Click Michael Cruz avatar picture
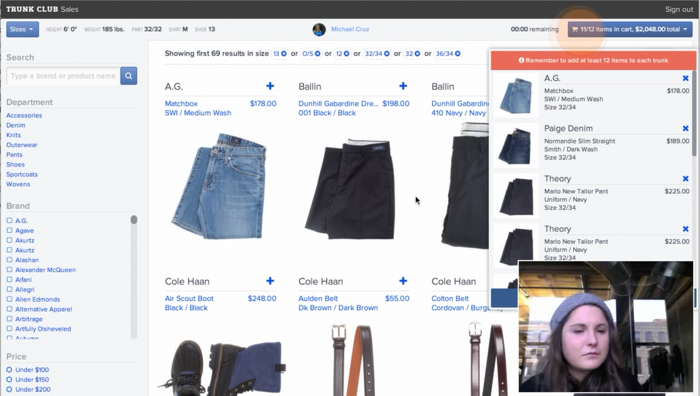 (x=319, y=29)
